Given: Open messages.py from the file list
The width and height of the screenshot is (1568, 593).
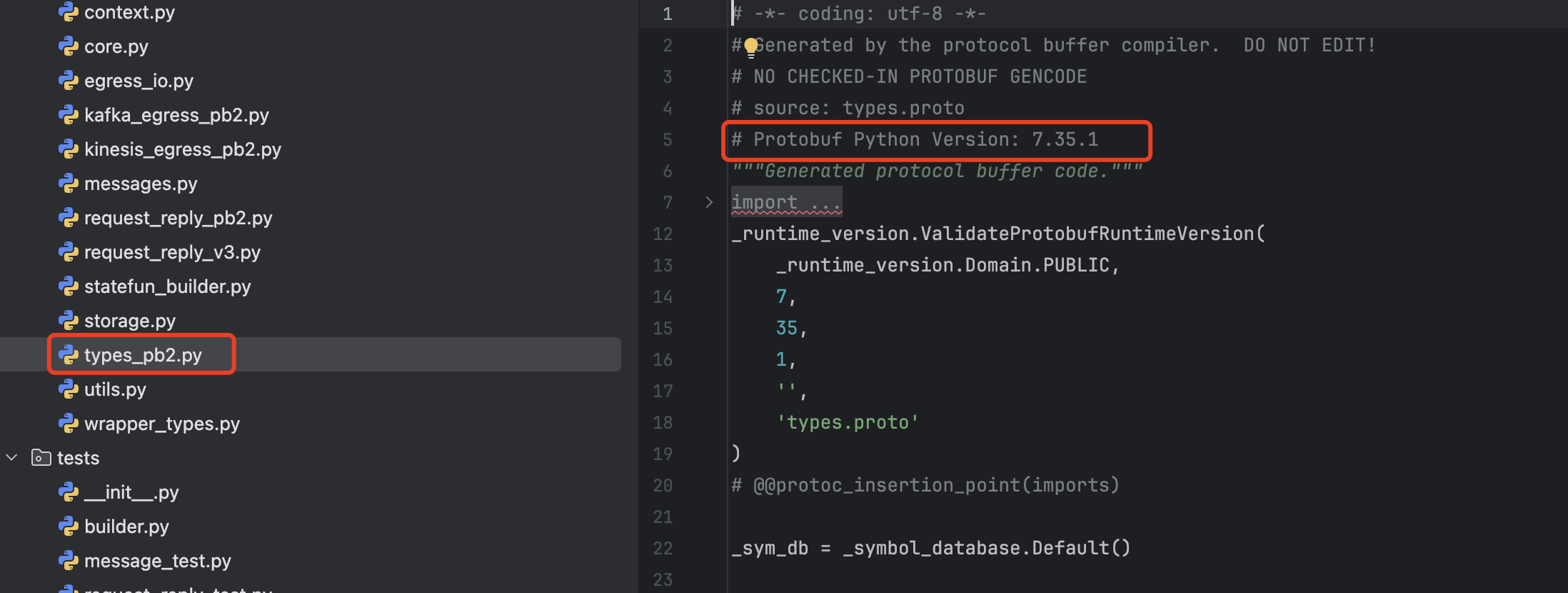Looking at the screenshot, I should click(x=141, y=184).
